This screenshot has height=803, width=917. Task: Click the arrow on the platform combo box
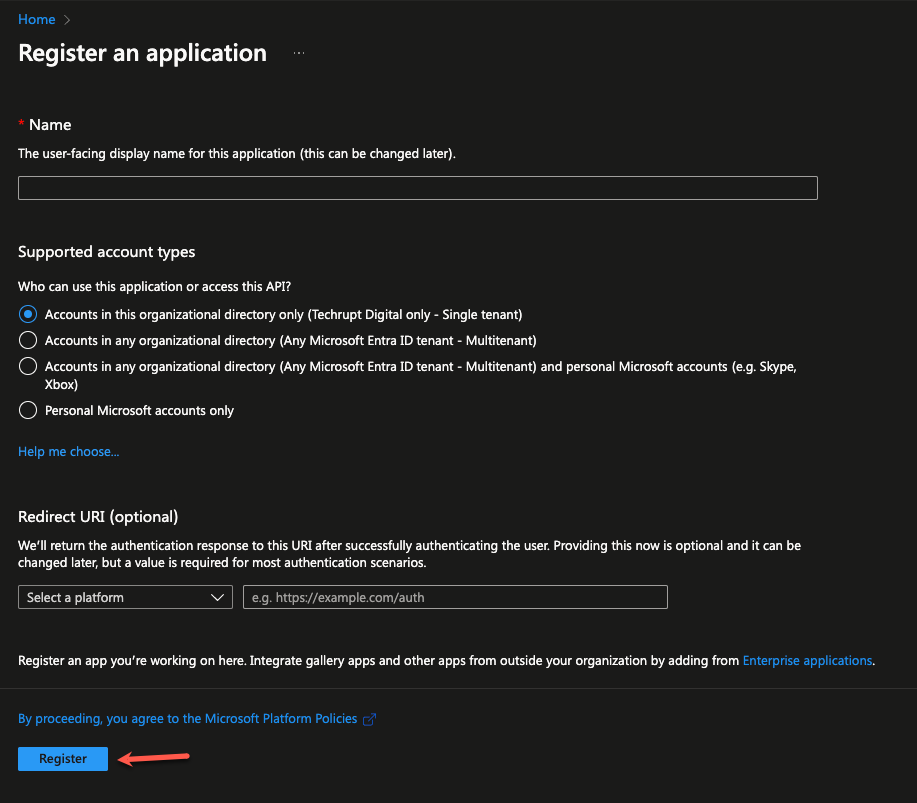point(218,597)
